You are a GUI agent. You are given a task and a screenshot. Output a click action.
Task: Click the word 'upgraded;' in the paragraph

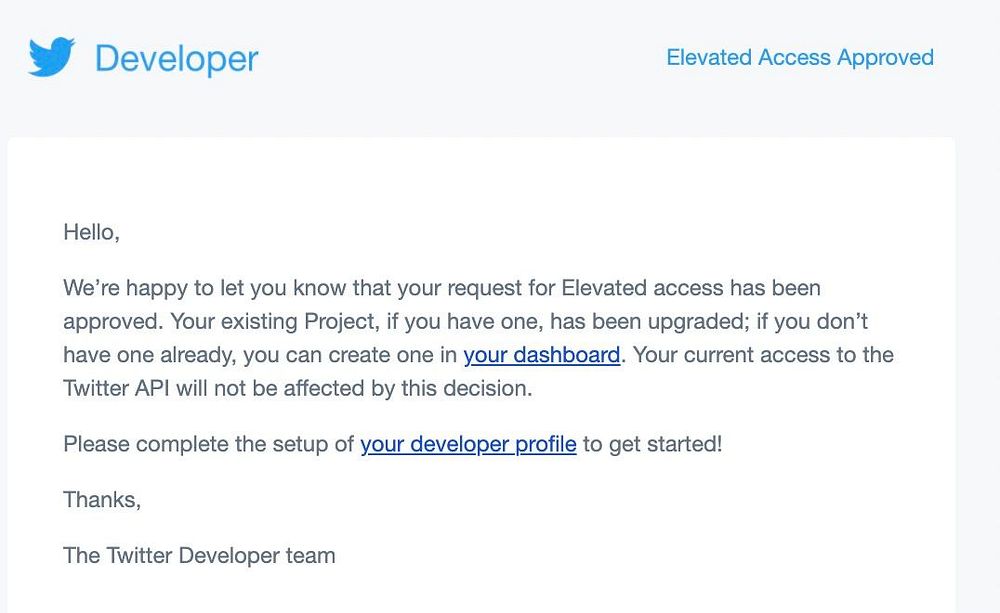(x=698, y=321)
